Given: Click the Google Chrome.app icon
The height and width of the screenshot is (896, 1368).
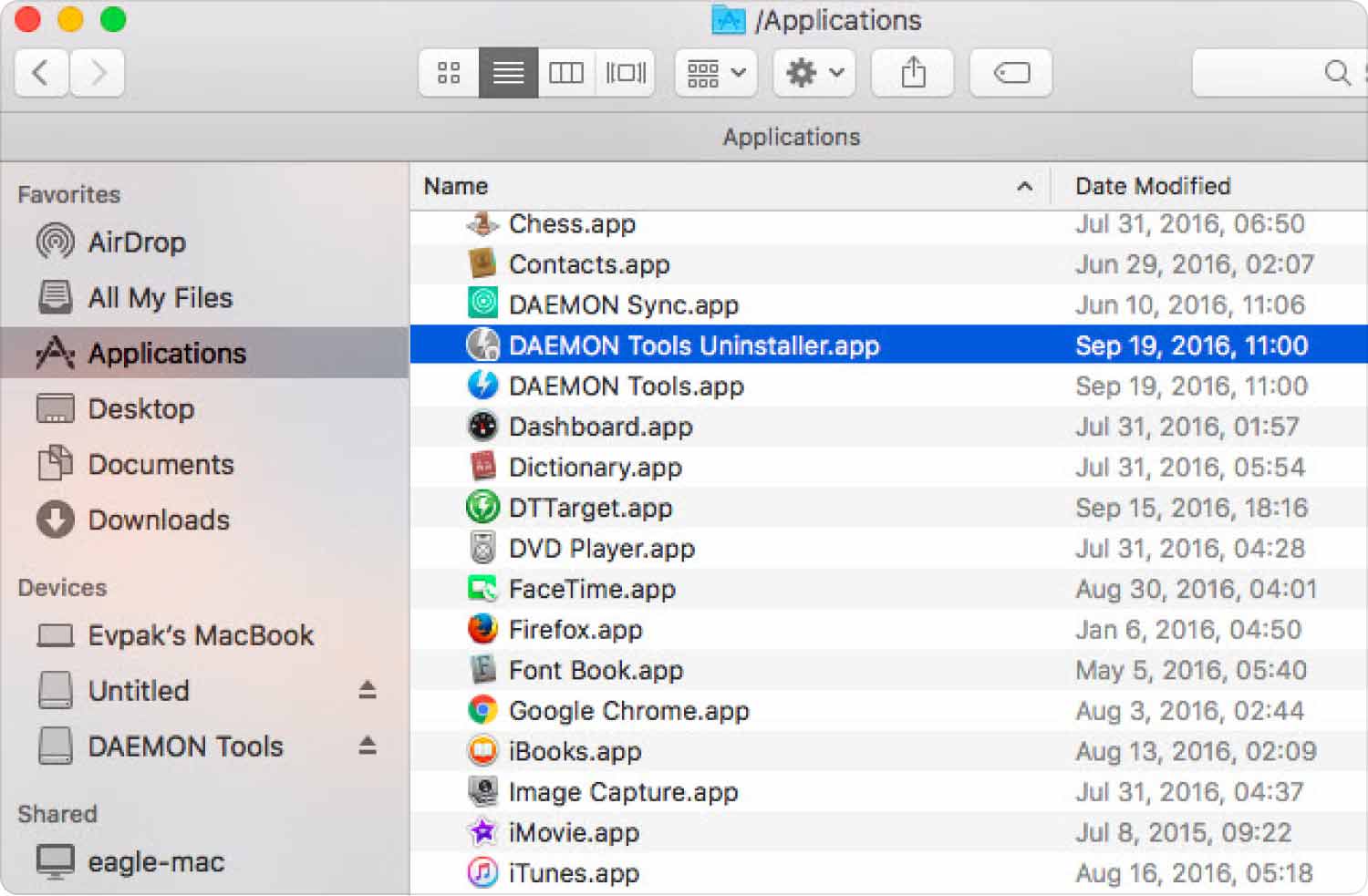Looking at the screenshot, I should click(482, 709).
